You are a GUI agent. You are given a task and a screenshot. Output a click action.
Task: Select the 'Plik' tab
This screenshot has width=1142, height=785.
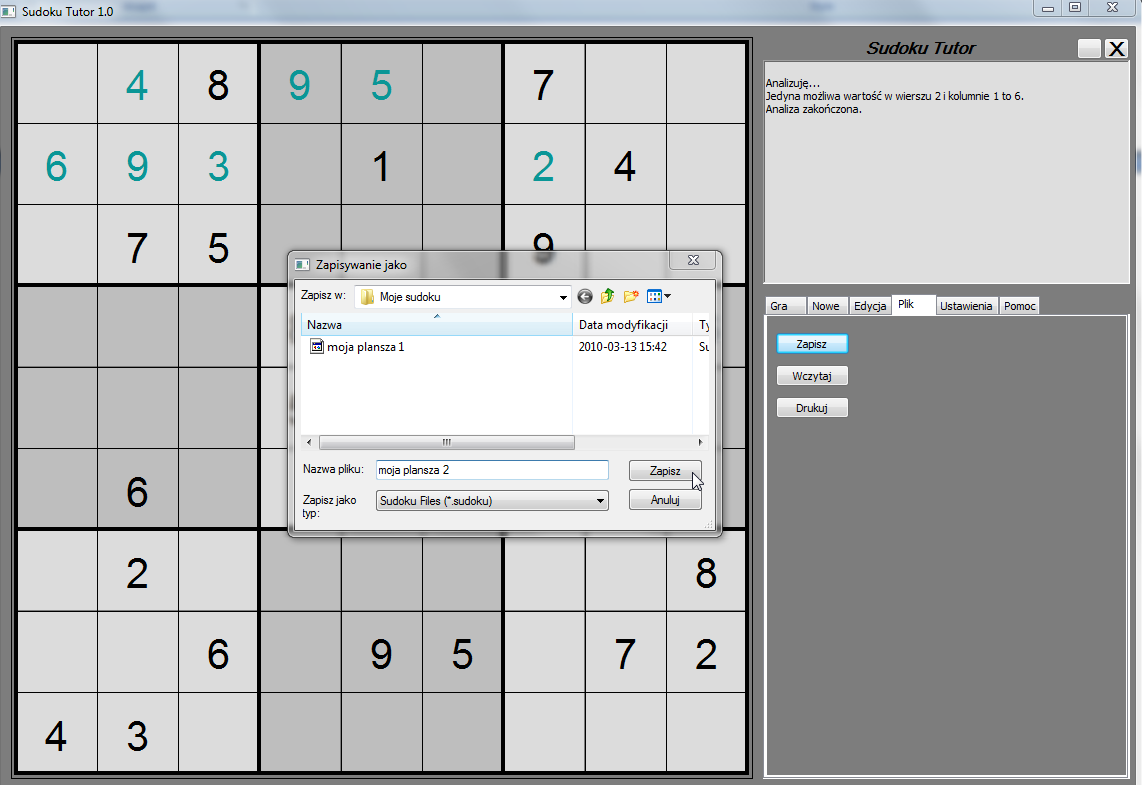[913, 304]
